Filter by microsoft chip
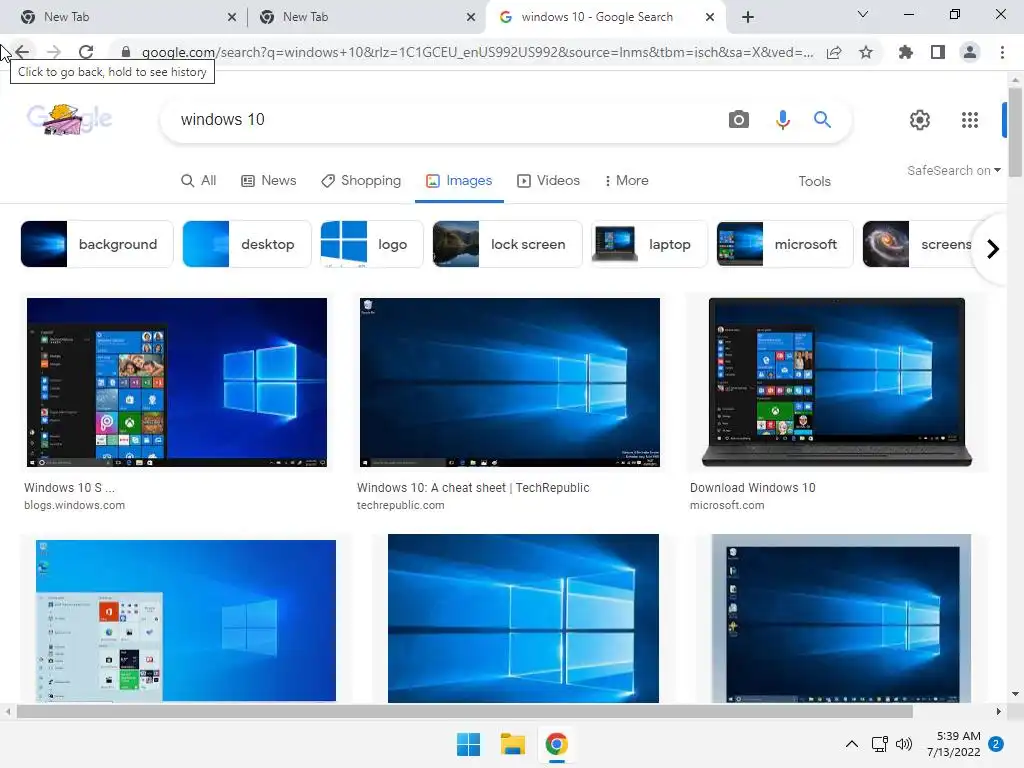 tap(785, 244)
